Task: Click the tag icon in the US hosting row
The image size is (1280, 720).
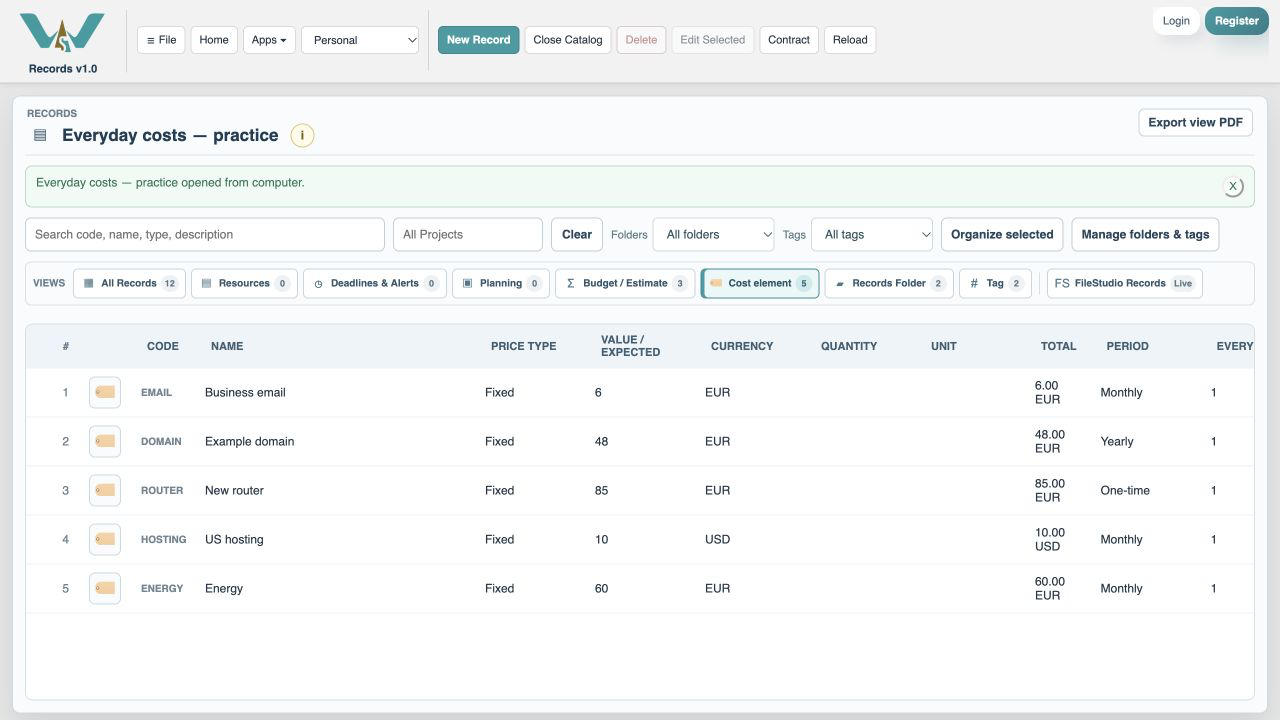Action: pyautogui.click(x=105, y=540)
